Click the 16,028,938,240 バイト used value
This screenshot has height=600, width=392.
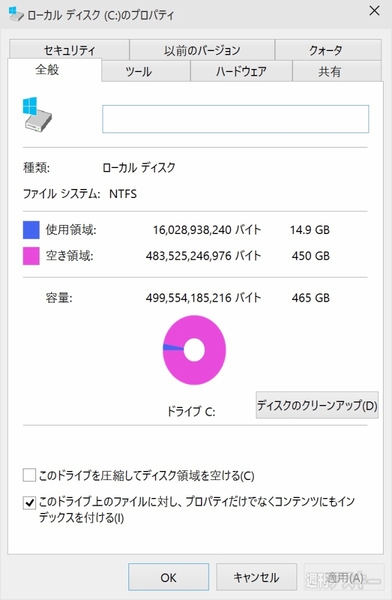[x=207, y=230]
